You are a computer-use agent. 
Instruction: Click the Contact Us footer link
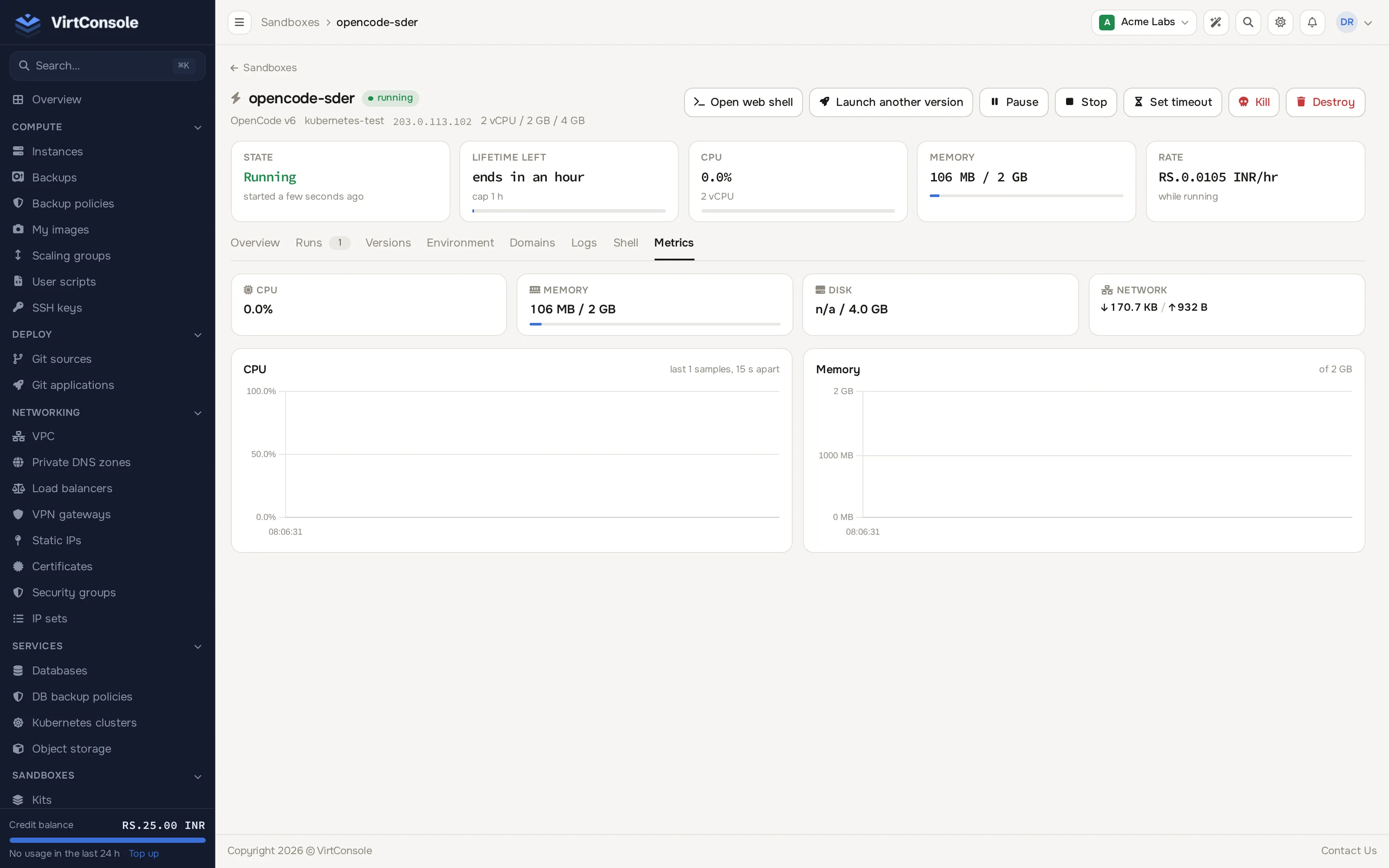click(x=1348, y=851)
